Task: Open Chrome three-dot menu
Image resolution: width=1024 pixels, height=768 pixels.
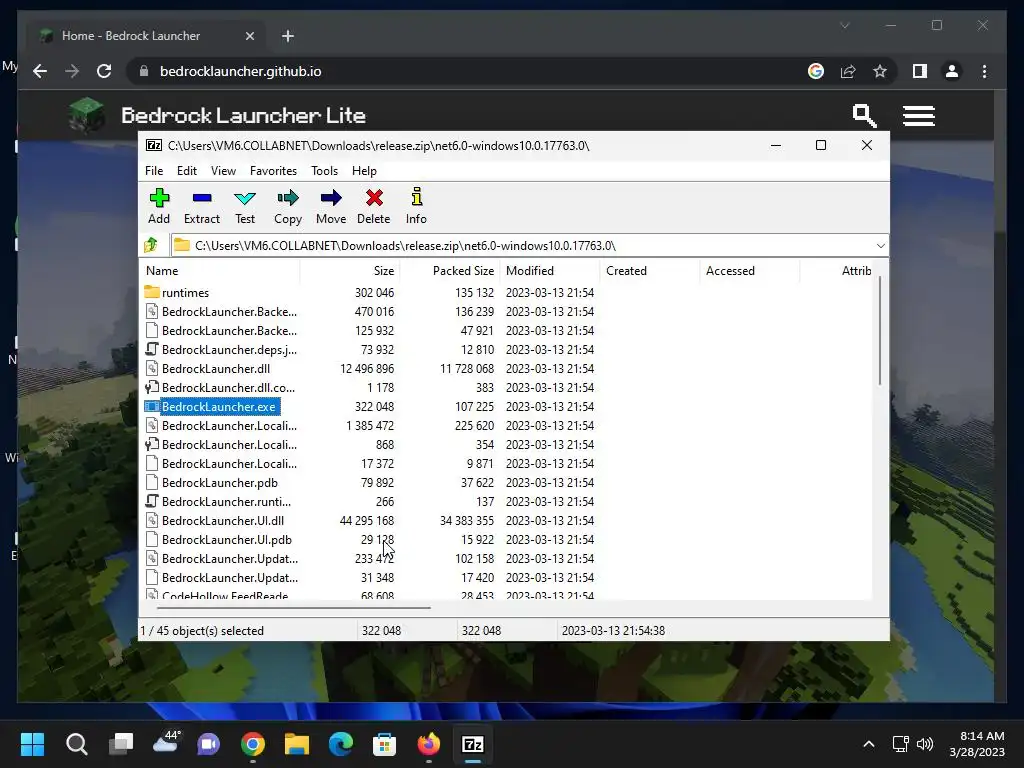Action: click(984, 71)
